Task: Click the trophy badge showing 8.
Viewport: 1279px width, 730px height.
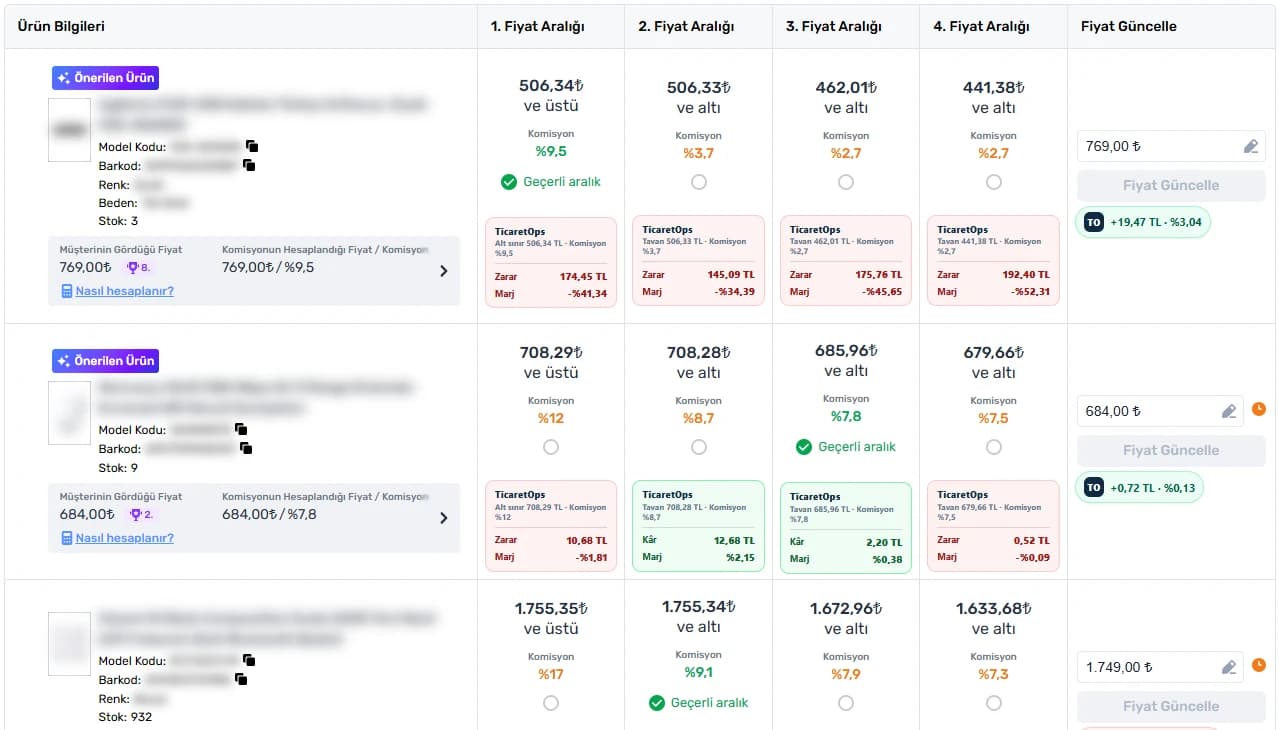Action: (x=138, y=267)
